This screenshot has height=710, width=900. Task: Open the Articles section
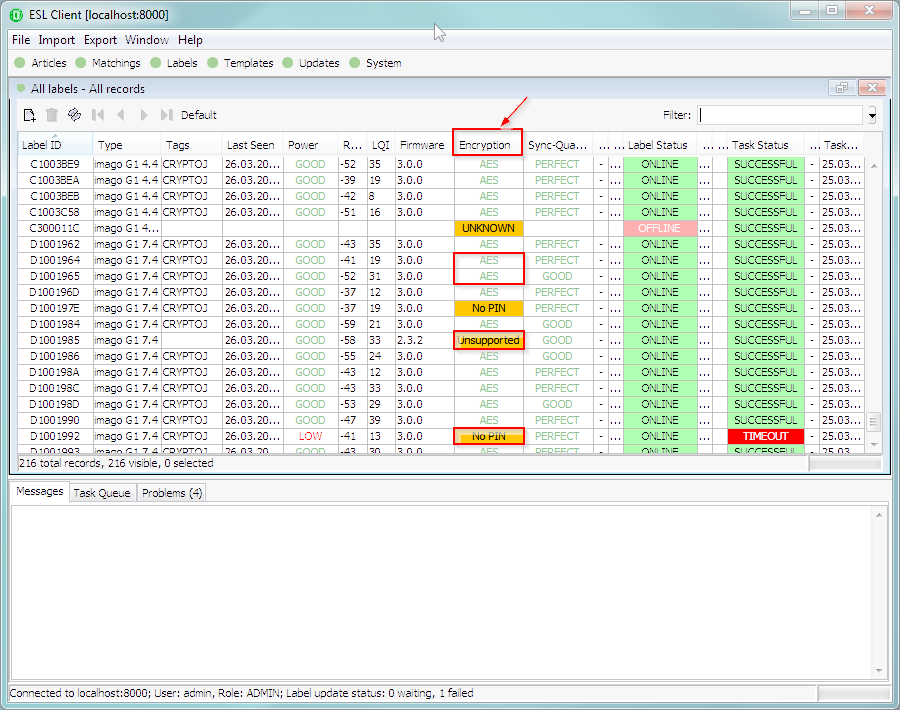pyautogui.click(x=41, y=63)
